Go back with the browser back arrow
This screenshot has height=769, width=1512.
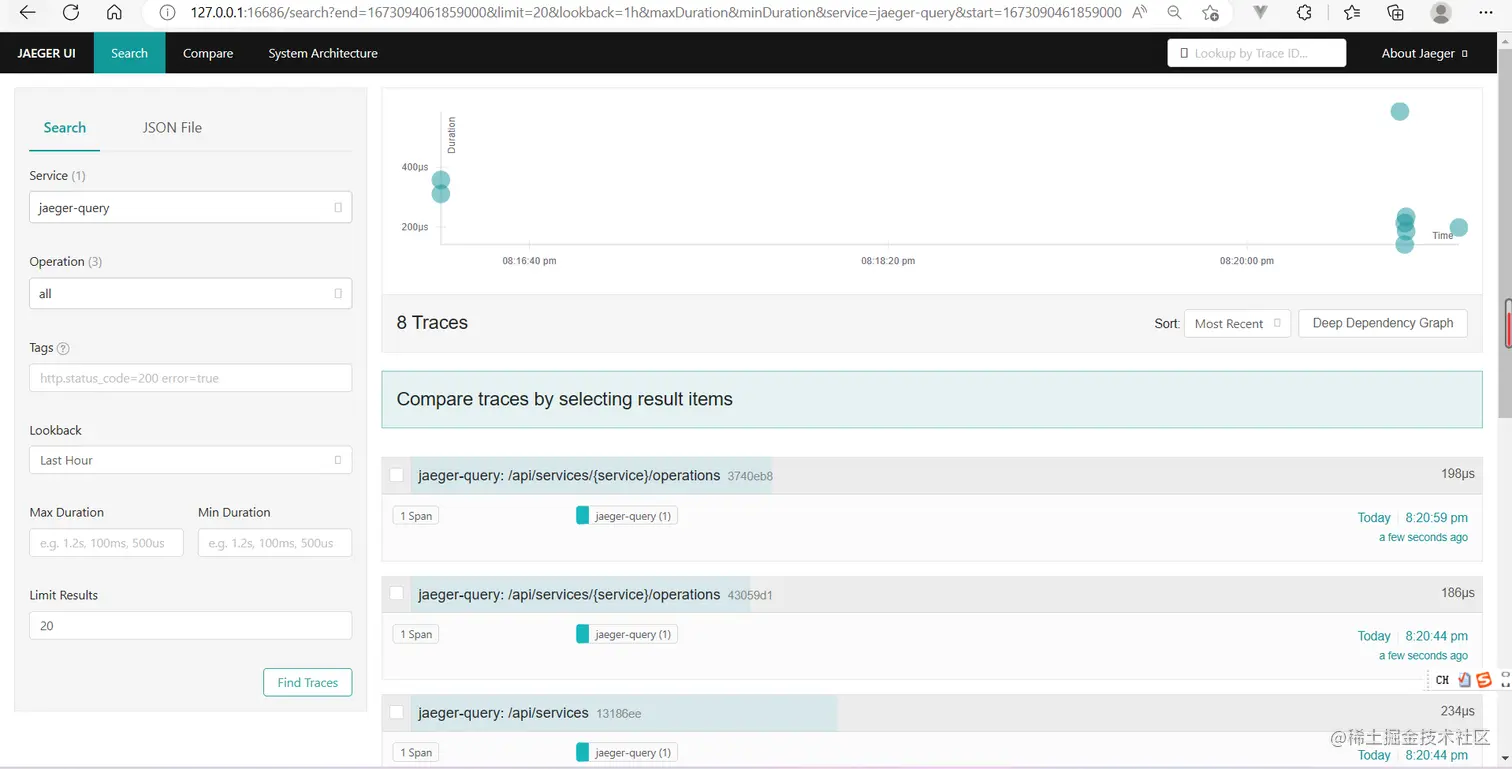pos(27,13)
